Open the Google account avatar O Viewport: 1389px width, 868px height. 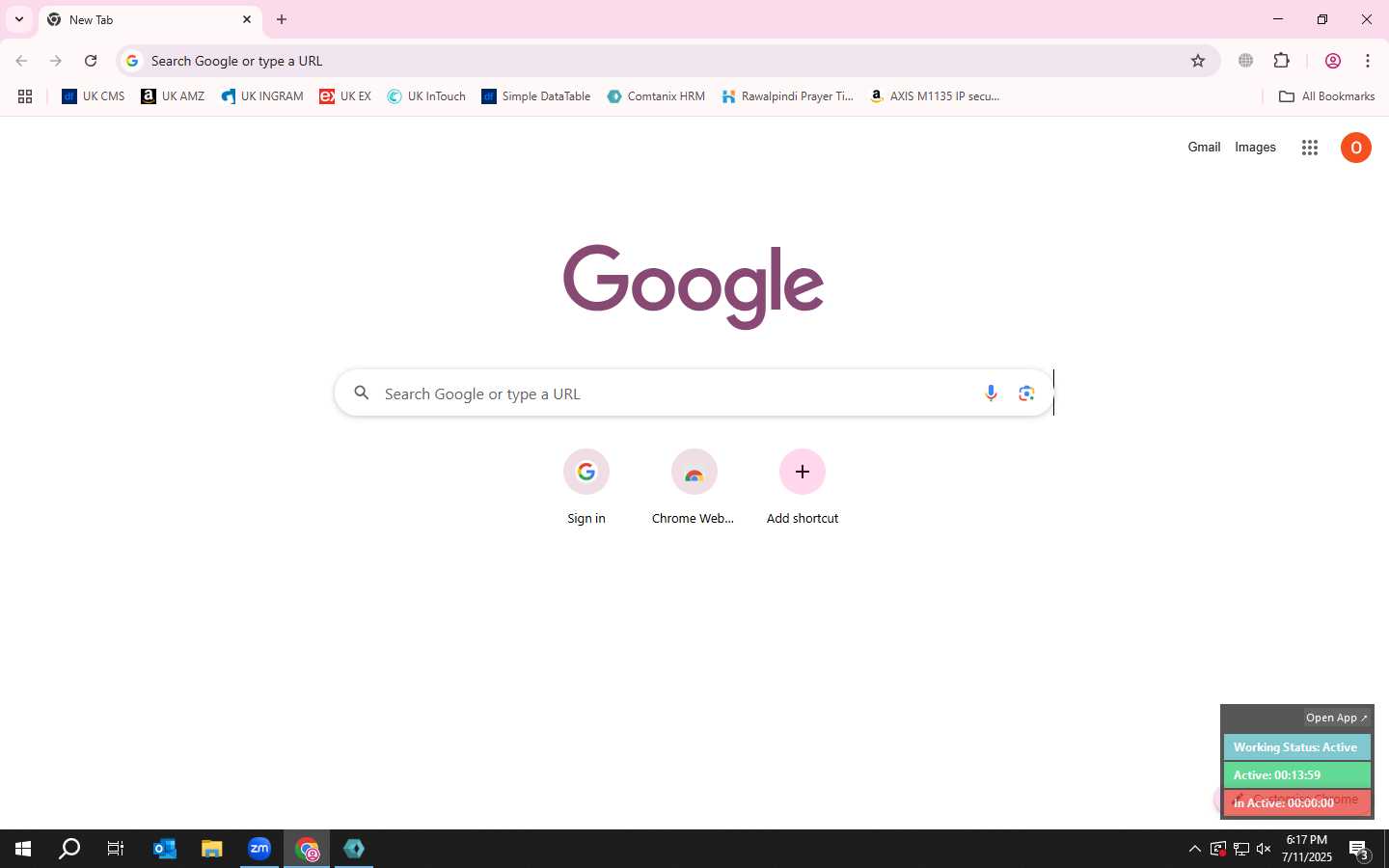point(1355,148)
